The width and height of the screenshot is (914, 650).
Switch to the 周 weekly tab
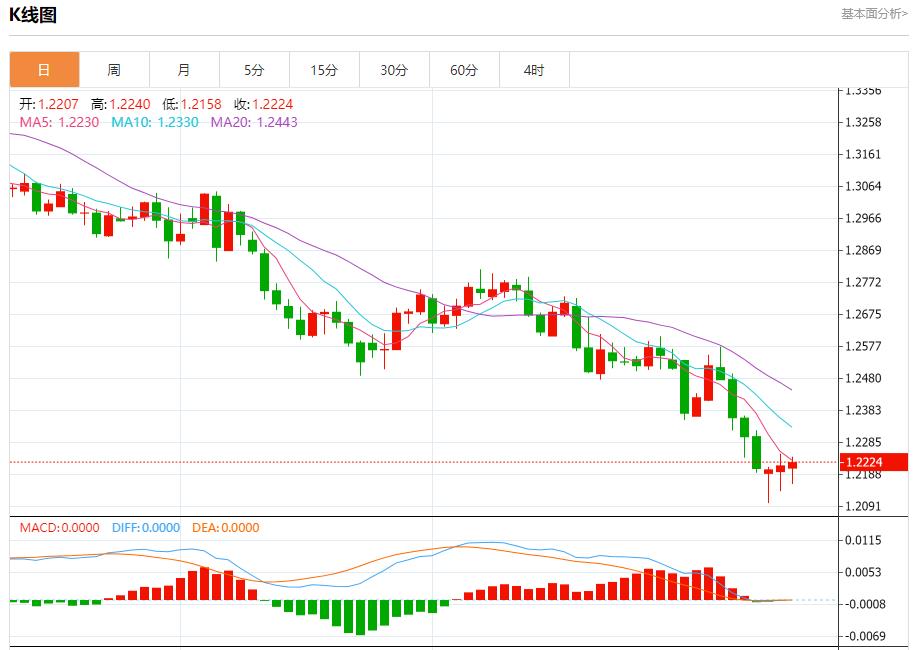point(114,70)
